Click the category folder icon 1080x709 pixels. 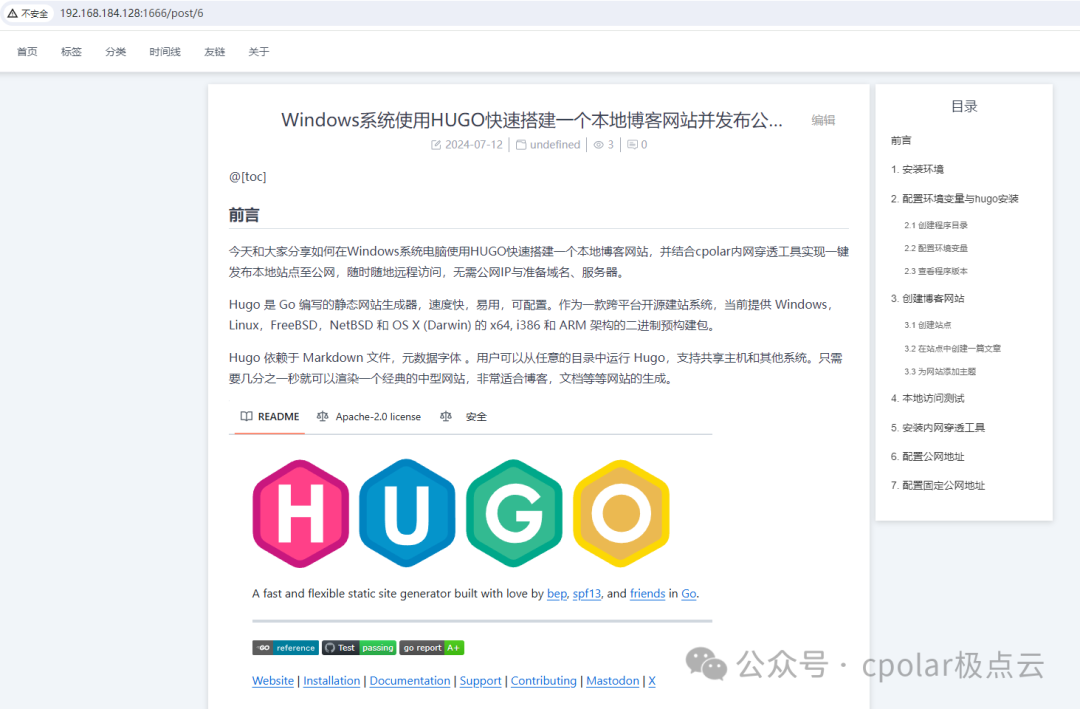click(x=521, y=145)
